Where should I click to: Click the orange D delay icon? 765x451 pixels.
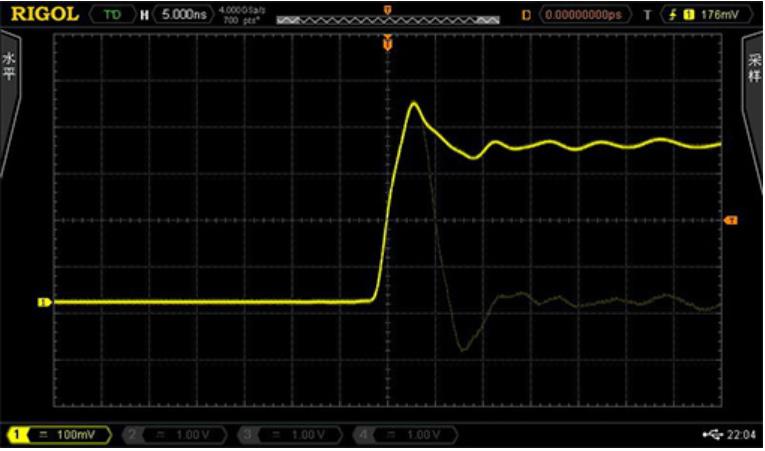click(526, 15)
